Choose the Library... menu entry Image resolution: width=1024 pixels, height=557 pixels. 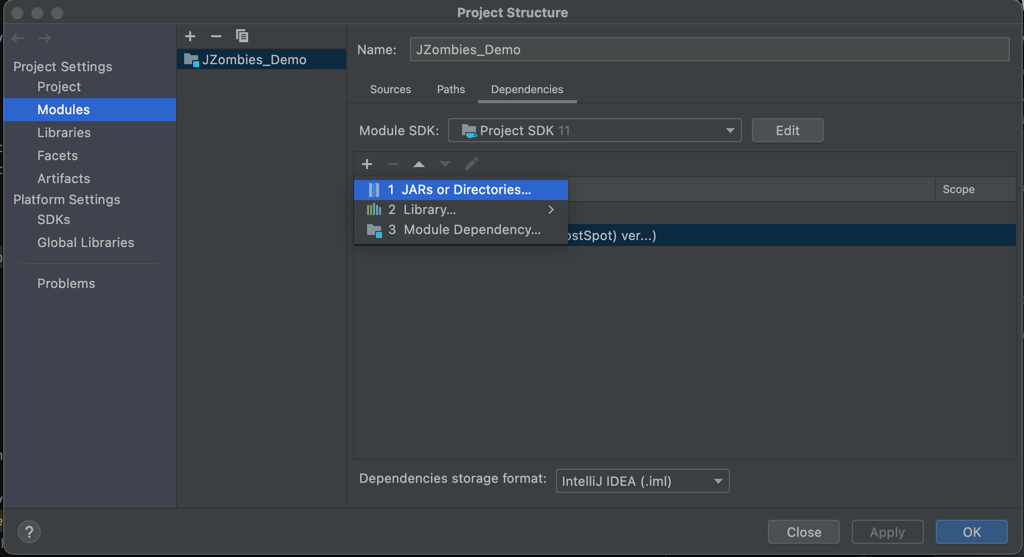(460, 210)
